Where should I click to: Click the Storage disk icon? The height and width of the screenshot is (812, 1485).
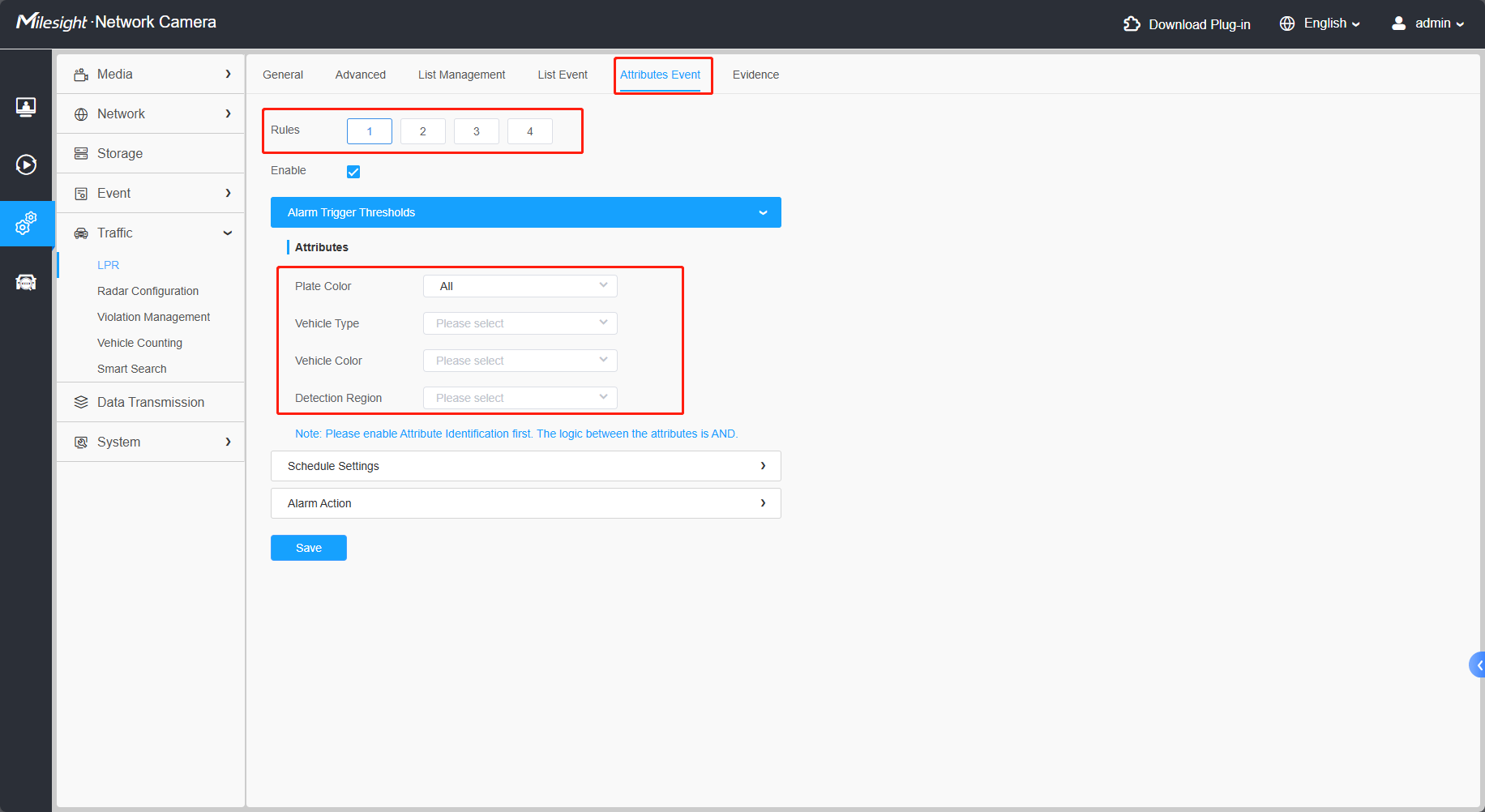pos(81,154)
